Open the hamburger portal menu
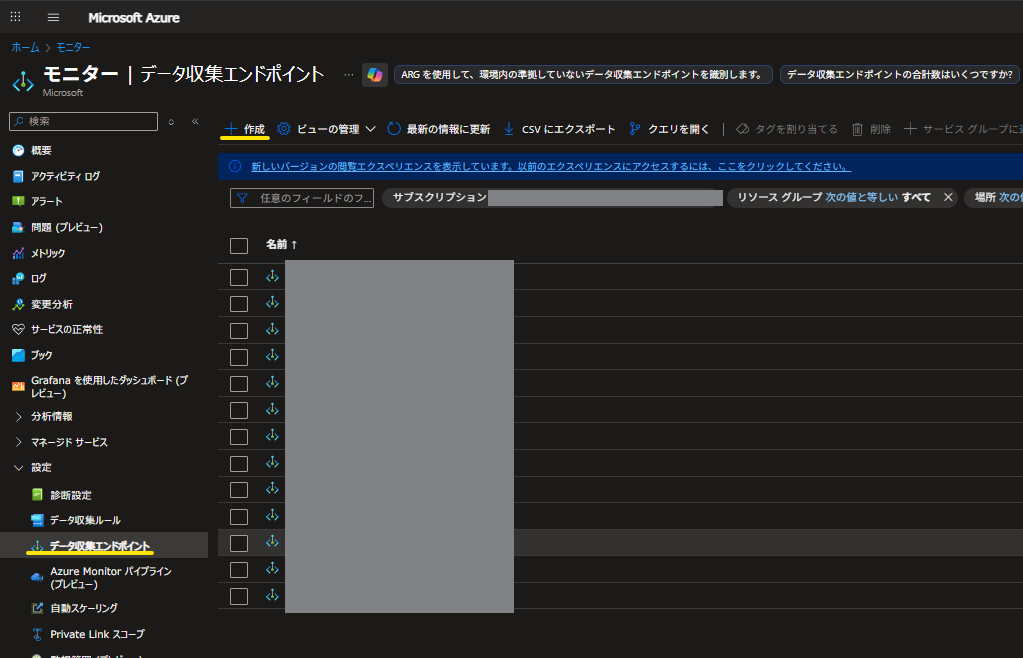1023x658 pixels. (x=53, y=18)
